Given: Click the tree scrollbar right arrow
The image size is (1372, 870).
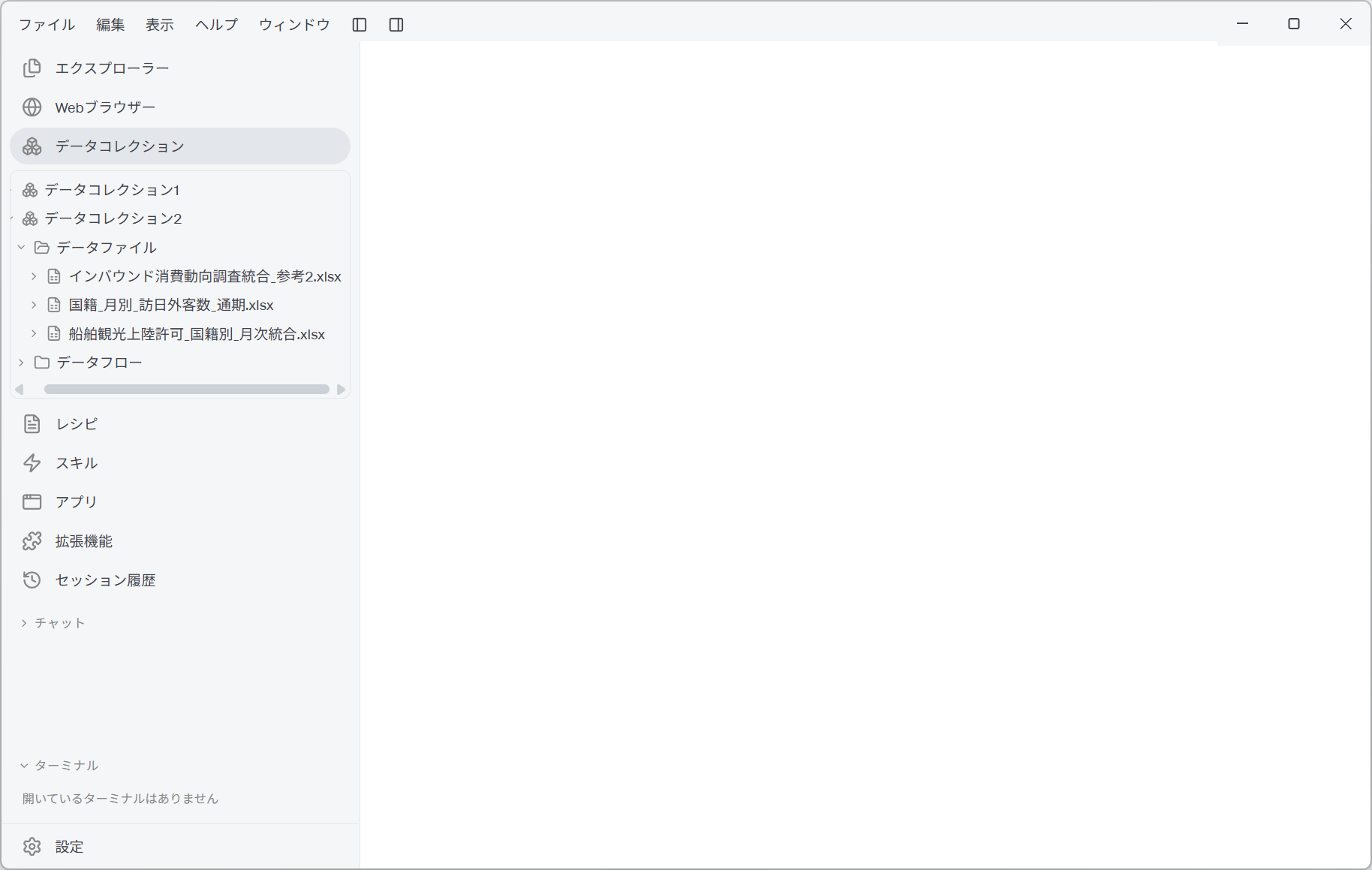Looking at the screenshot, I should (341, 390).
